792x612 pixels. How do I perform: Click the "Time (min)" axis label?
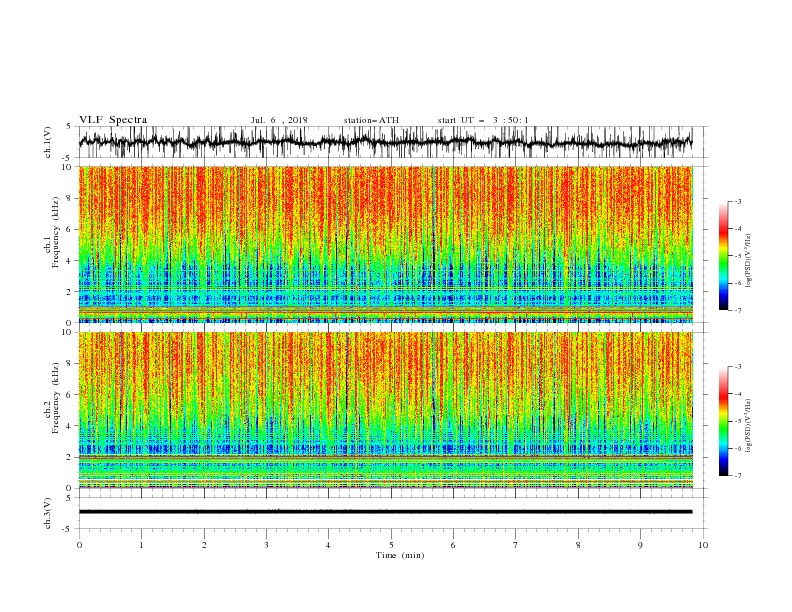point(400,555)
